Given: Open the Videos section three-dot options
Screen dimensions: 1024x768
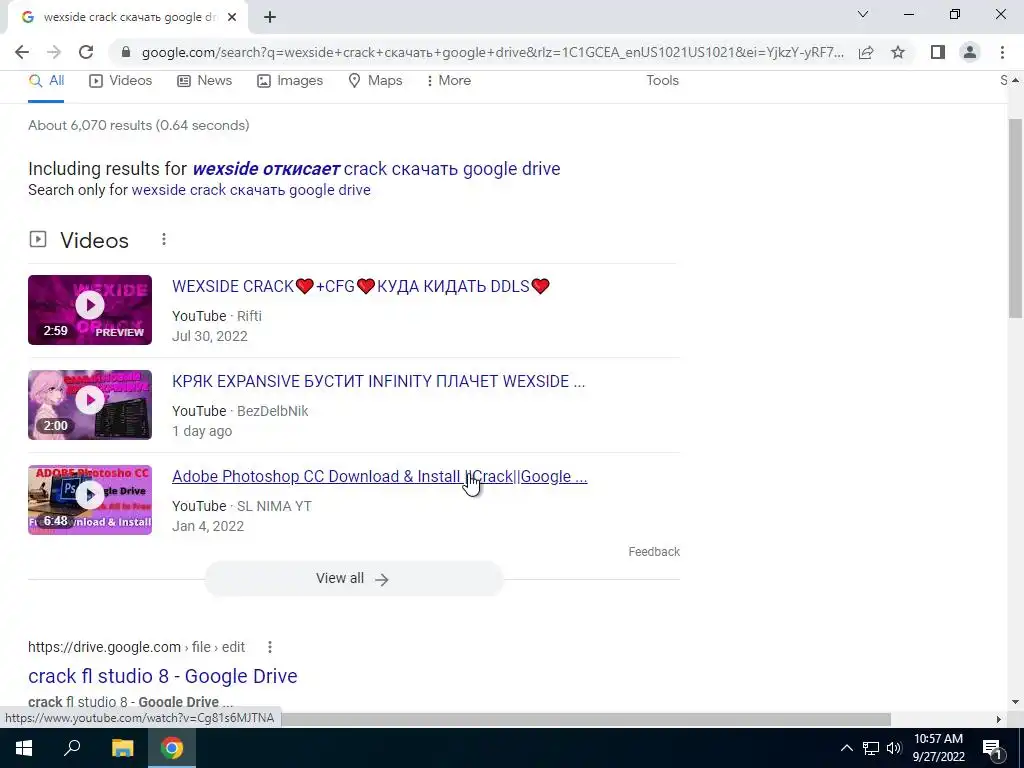Looking at the screenshot, I should tap(164, 240).
